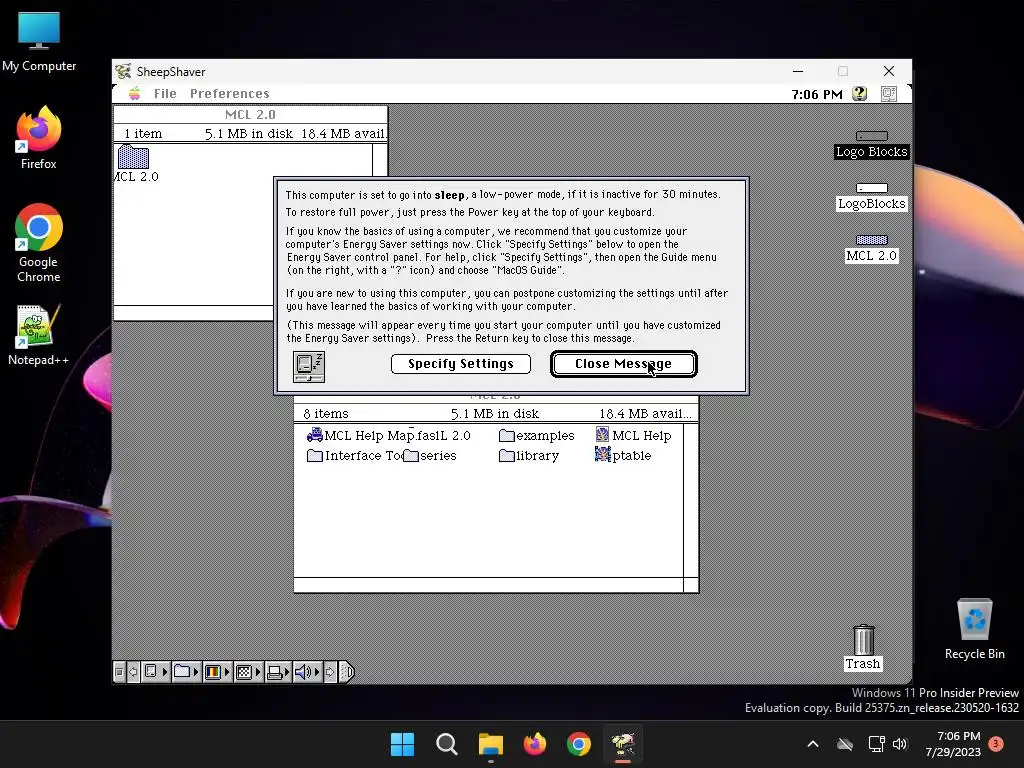Click Chrome in the Windows taskbar
1024x768 pixels.
coord(579,744)
